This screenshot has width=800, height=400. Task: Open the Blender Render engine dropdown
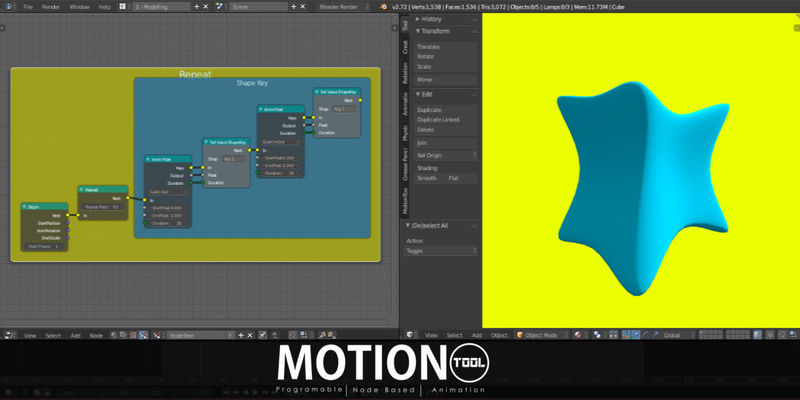pos(342,7)
